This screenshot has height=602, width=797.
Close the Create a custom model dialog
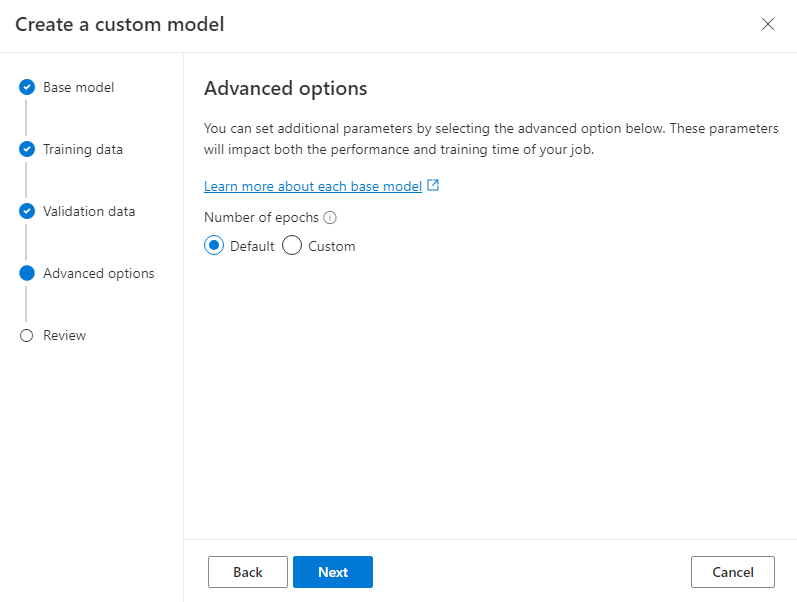point(768,24)
